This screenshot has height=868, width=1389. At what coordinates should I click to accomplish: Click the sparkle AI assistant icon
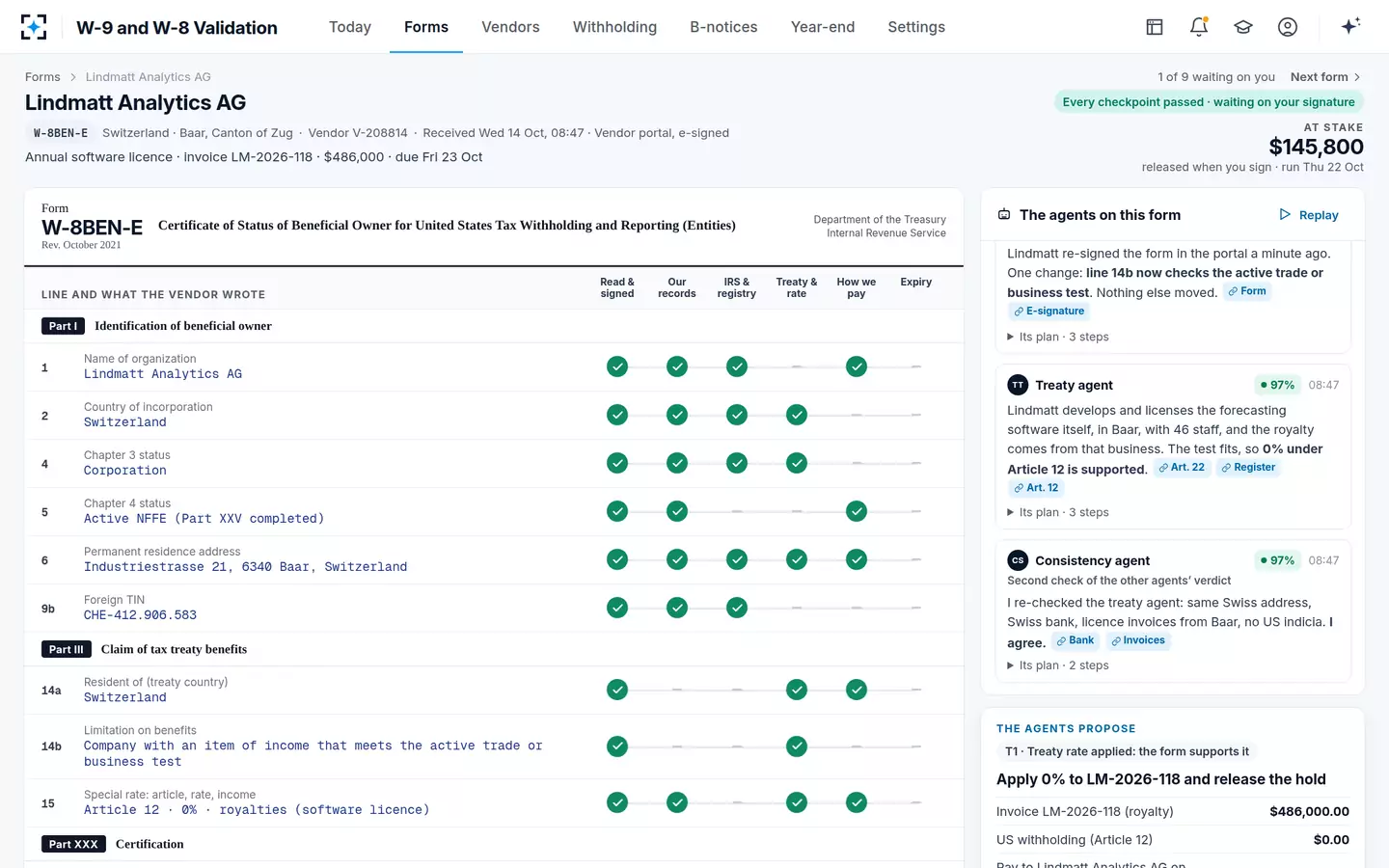[1350, 26]
